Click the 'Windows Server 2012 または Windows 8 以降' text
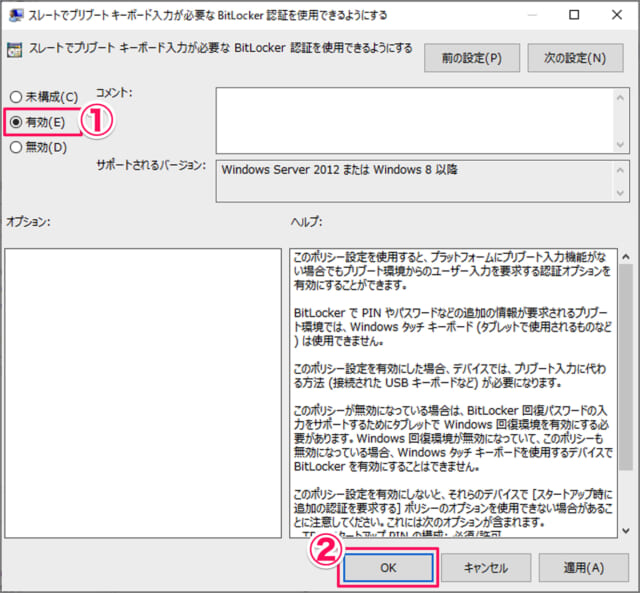640x593 pixels. [339, 169]
